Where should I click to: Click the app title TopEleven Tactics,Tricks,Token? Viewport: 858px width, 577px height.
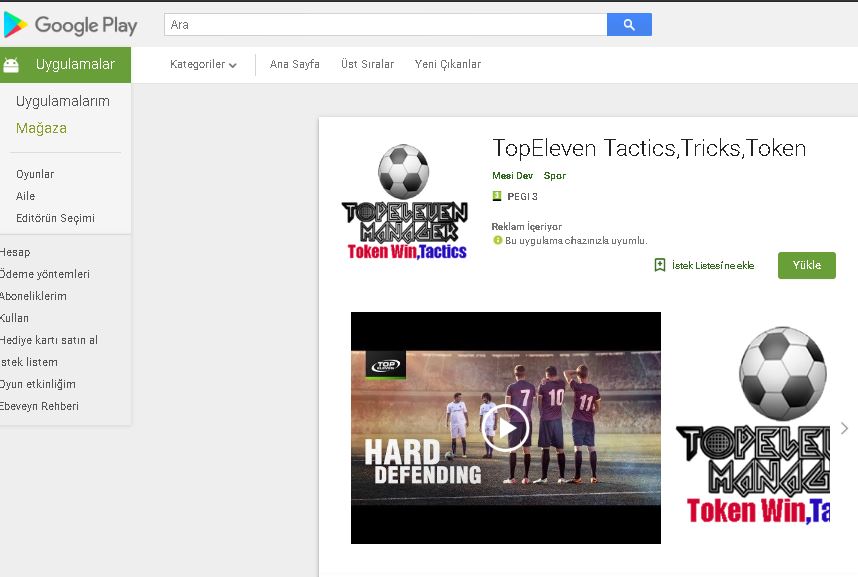(649, 148)
